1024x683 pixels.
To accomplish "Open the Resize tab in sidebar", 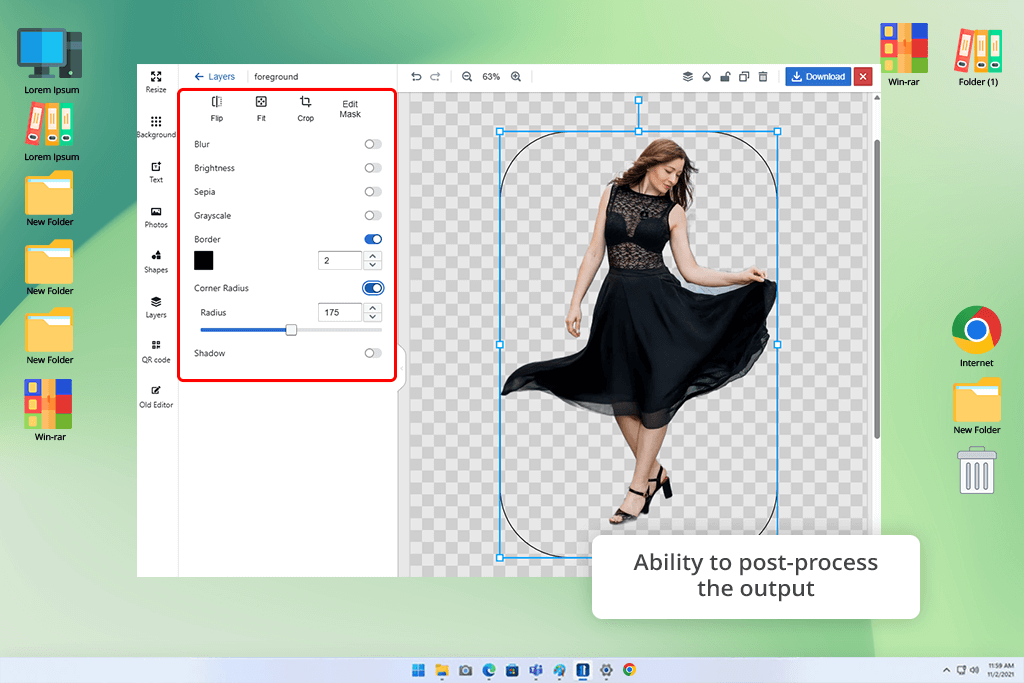I will click(156, 81).
